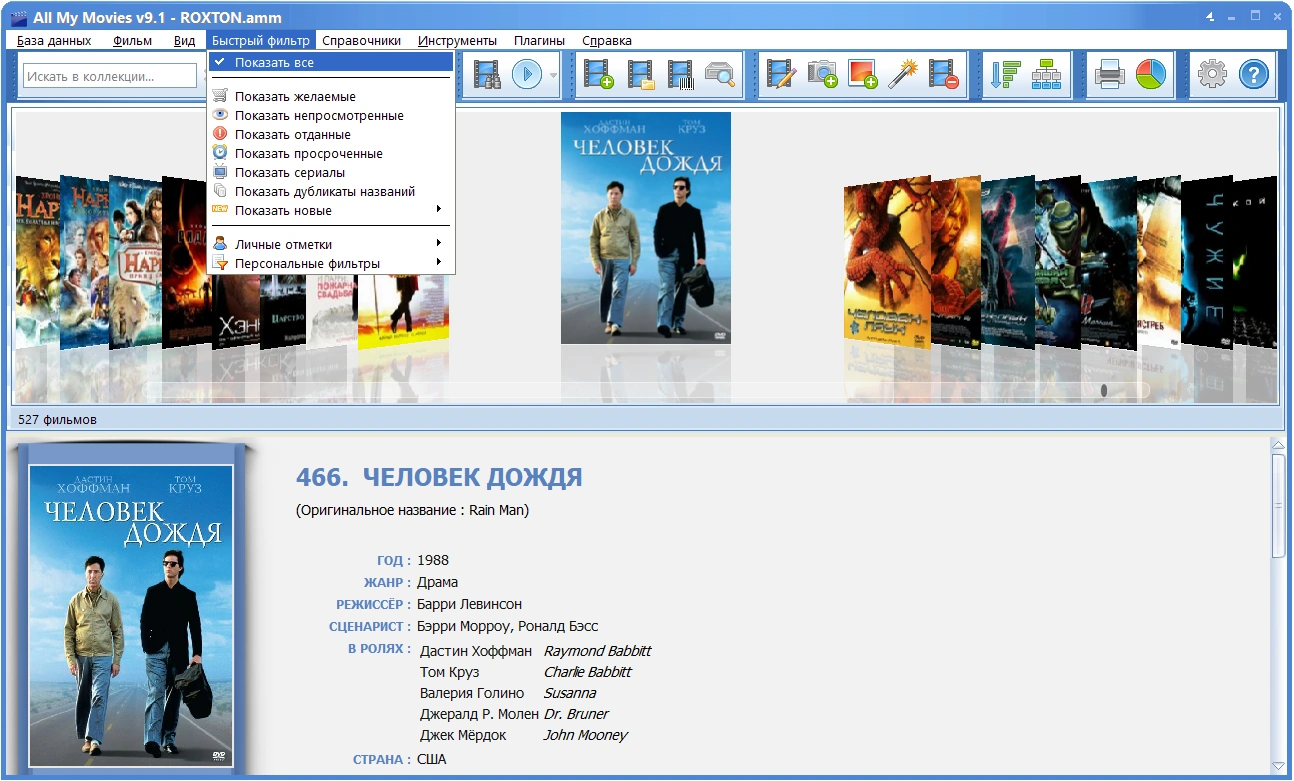The width and height of the screenshot is (1294, 781).
Task: Click the actor link 'Валерия Голино'
Action: [472, 693]
